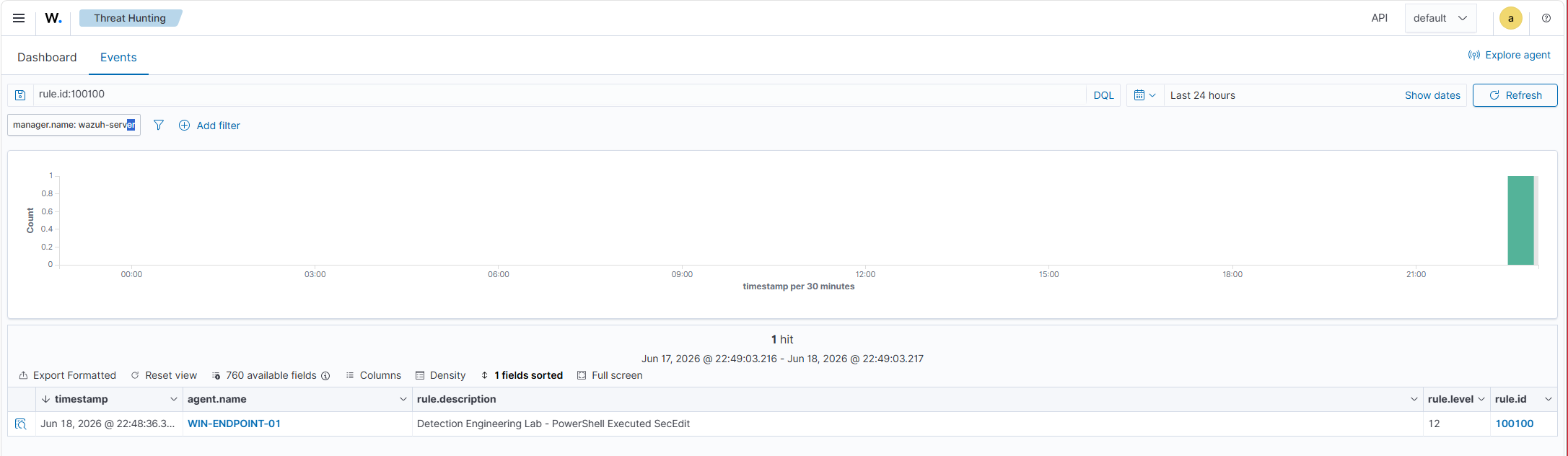Focus the rule.id:100100 query field
This screenshot has height=456, width=1568.
tap(559, 95)
